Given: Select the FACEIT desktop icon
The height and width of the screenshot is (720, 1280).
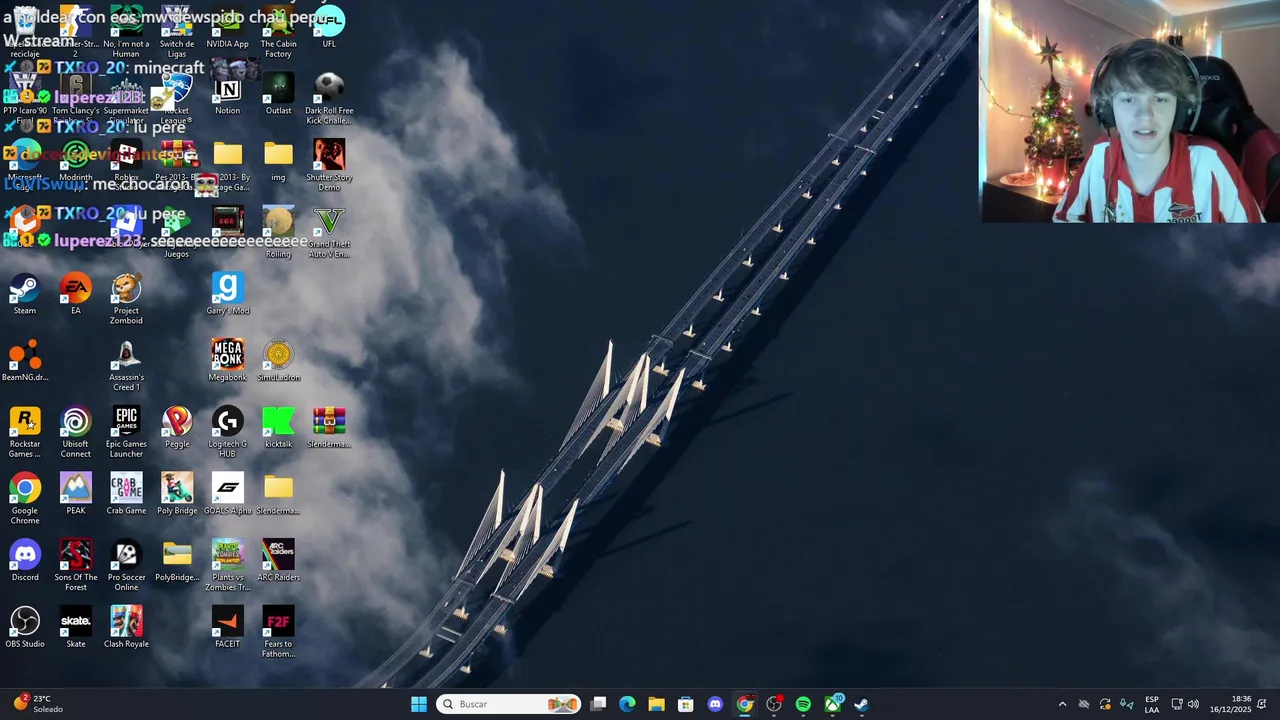Looking at the screenshot, I should 228,628.
